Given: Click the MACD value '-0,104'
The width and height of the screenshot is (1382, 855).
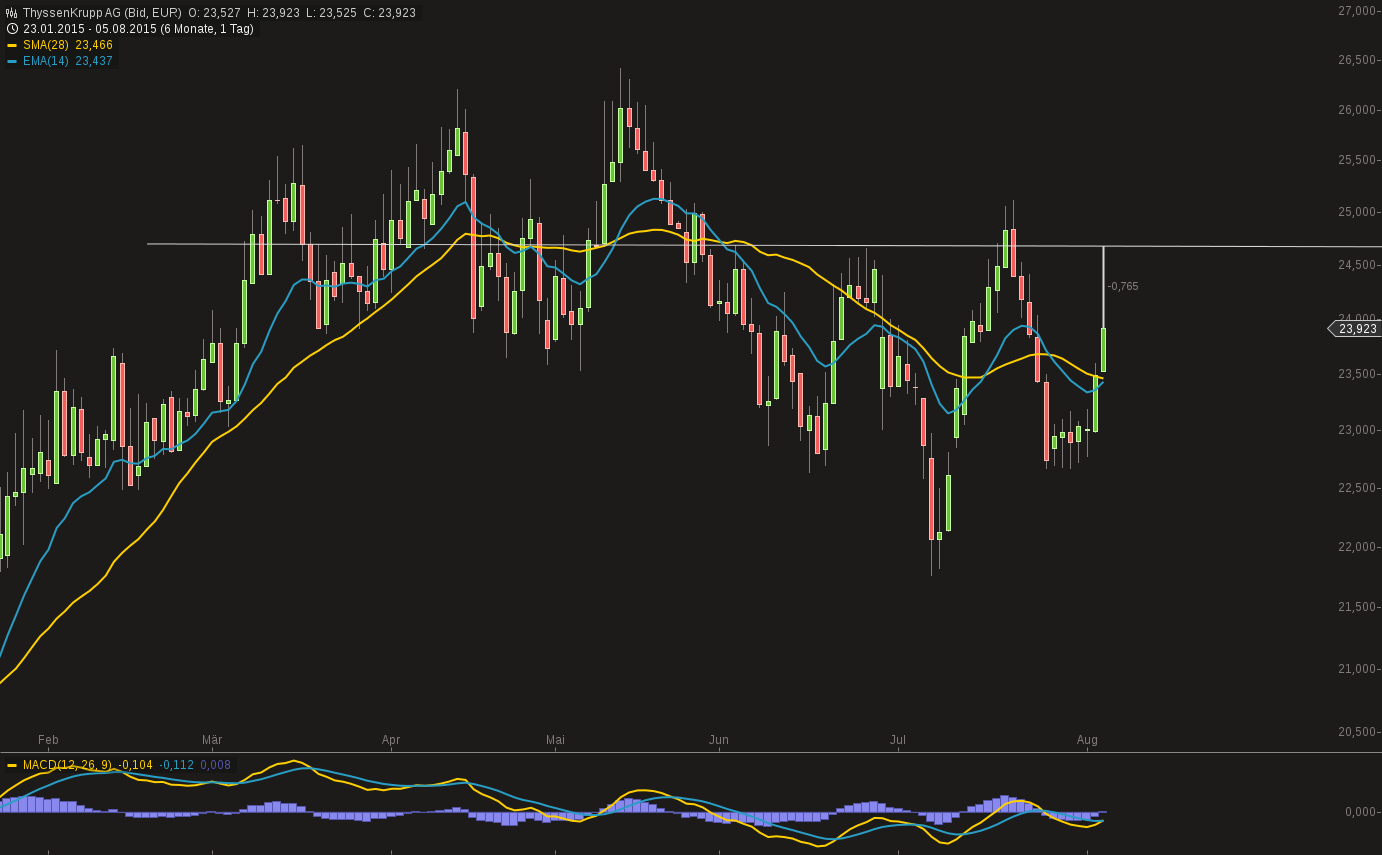Looking at the screenshot, I should tap(135, 765).
